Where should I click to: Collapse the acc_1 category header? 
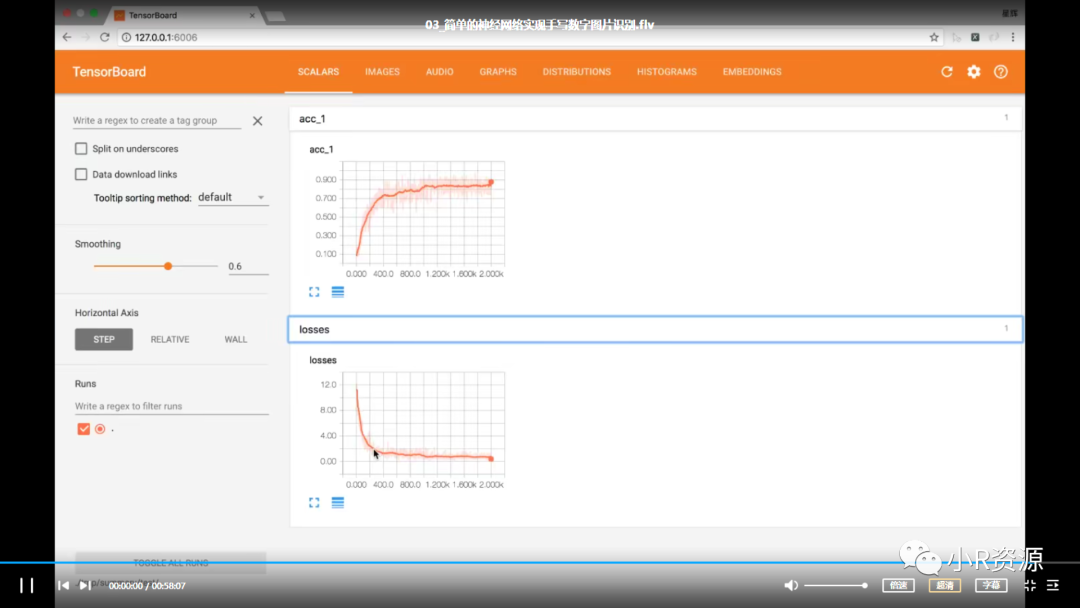coord(654,118)
